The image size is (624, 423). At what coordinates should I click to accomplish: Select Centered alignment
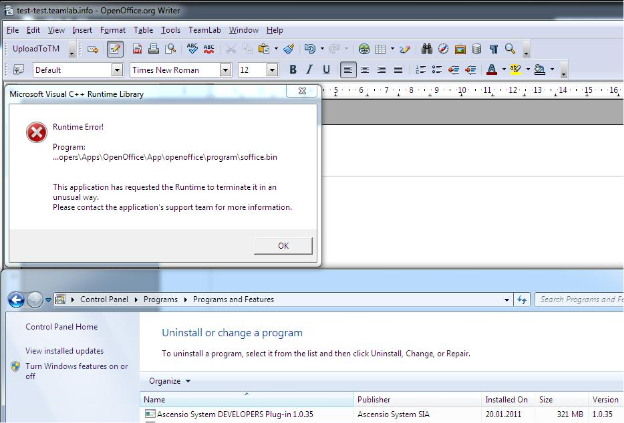click(x=365, y=70)
